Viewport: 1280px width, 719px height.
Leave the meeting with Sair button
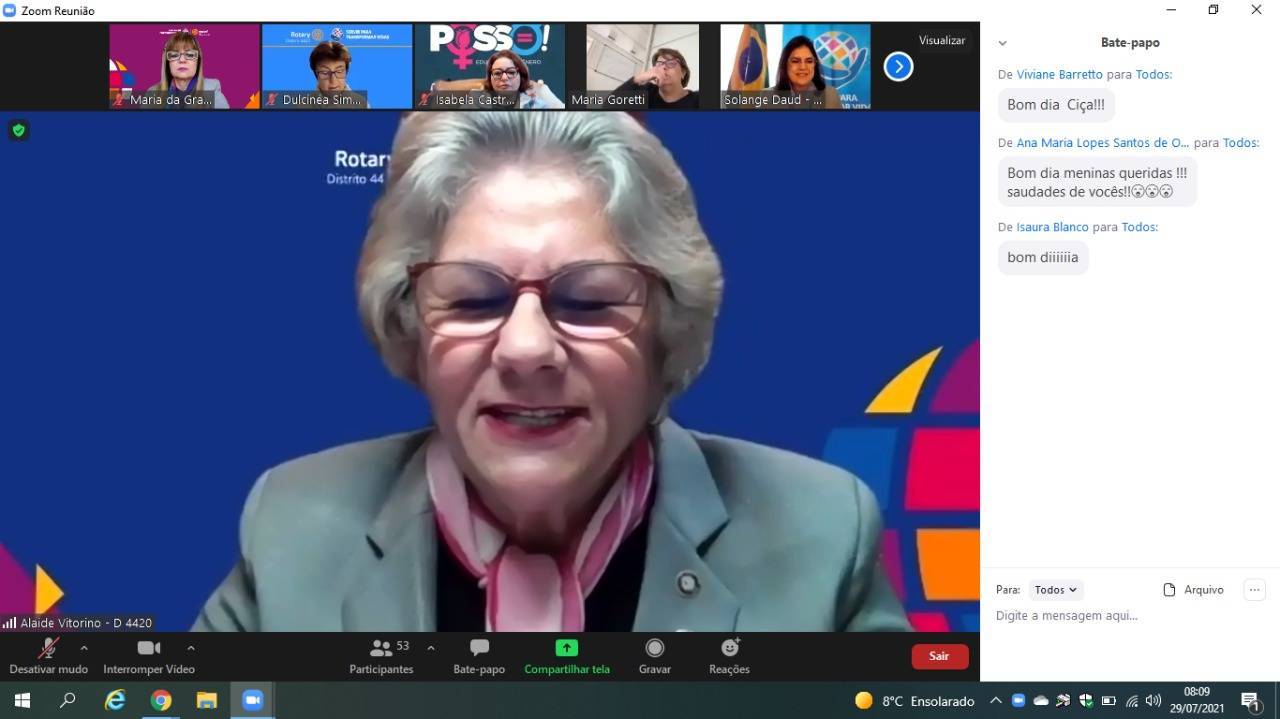click(938, 656)
